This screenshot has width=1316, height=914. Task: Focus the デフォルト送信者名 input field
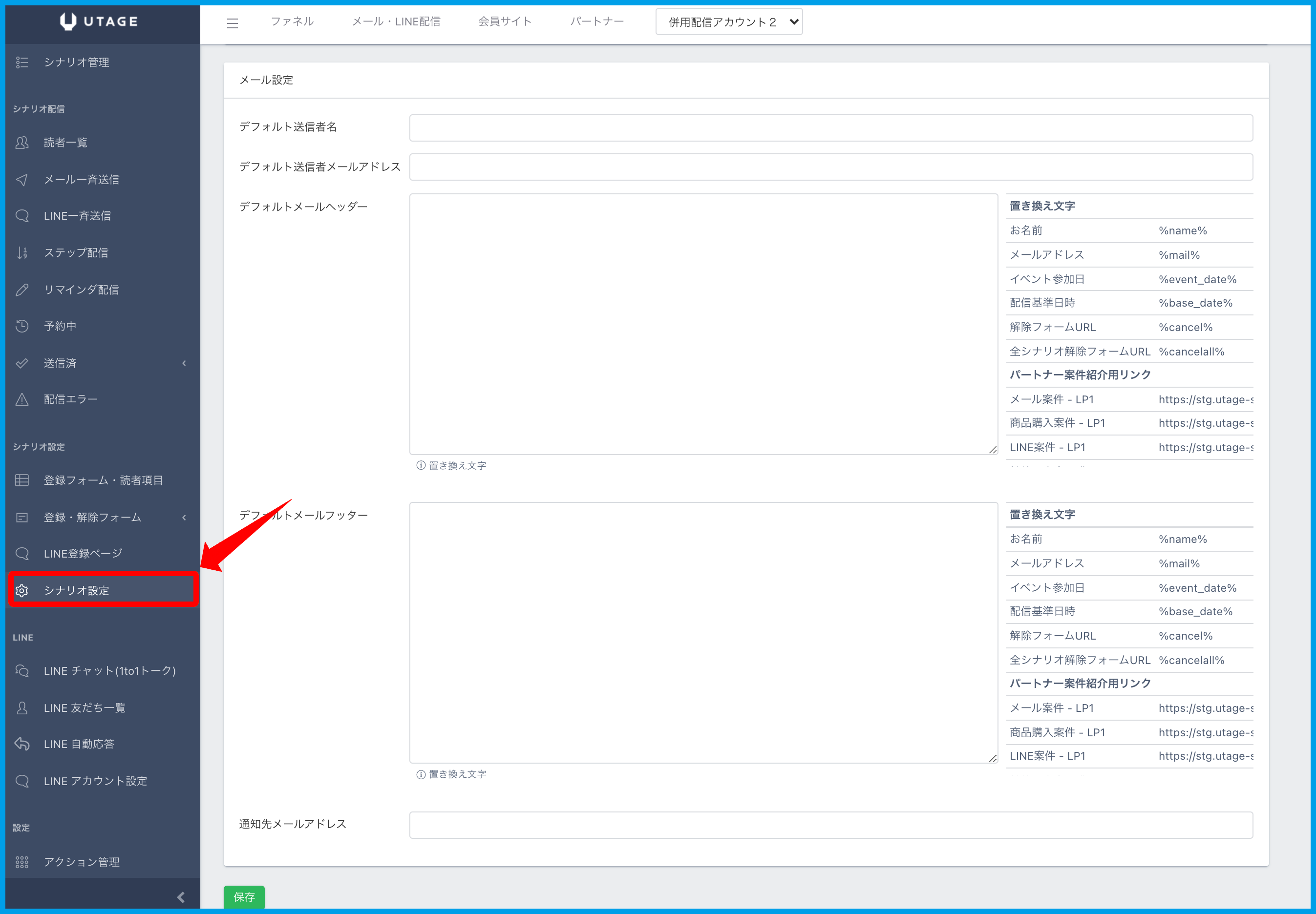(x=830, y=128)
